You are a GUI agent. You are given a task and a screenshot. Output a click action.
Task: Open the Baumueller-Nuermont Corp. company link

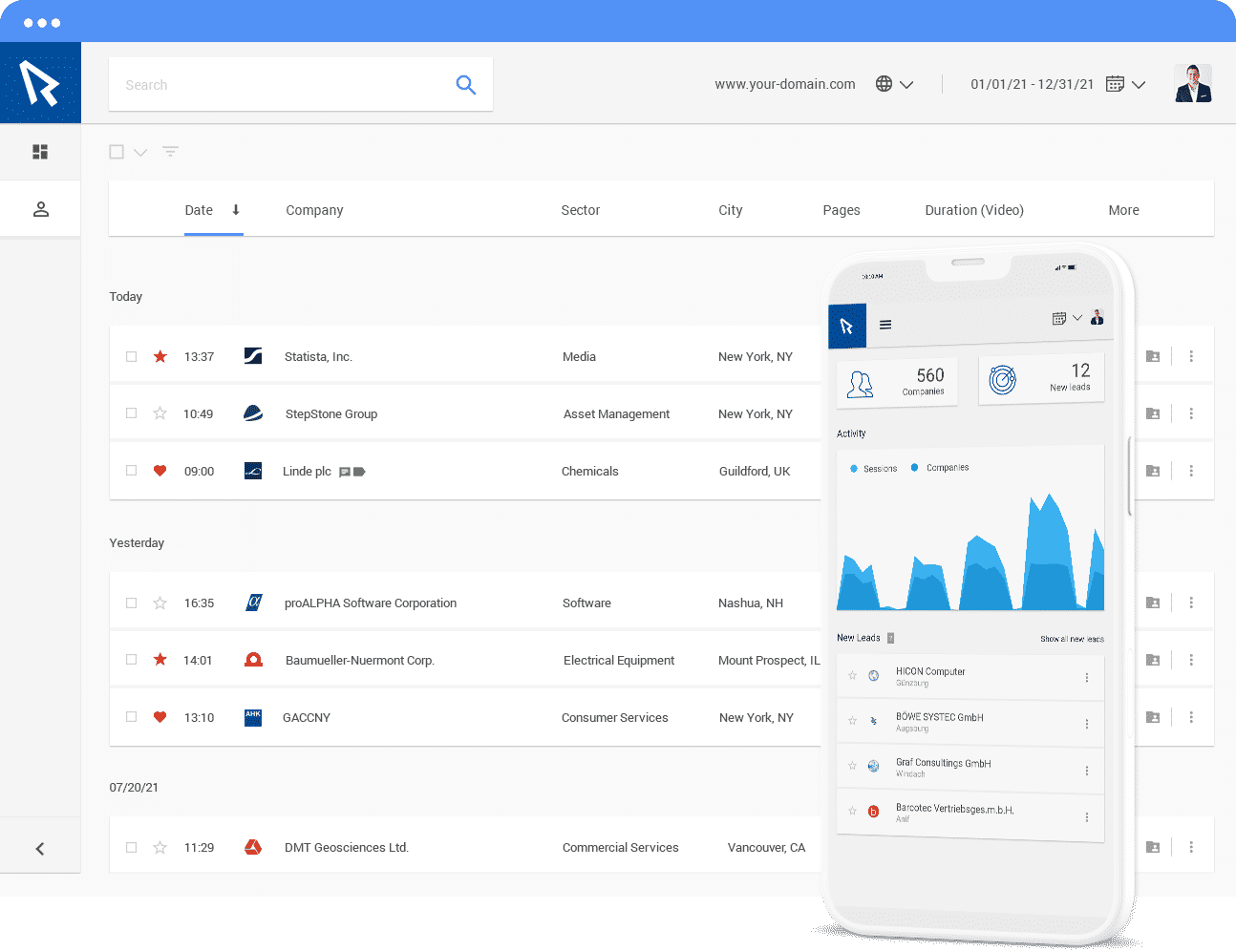click(x=359, y=660)
